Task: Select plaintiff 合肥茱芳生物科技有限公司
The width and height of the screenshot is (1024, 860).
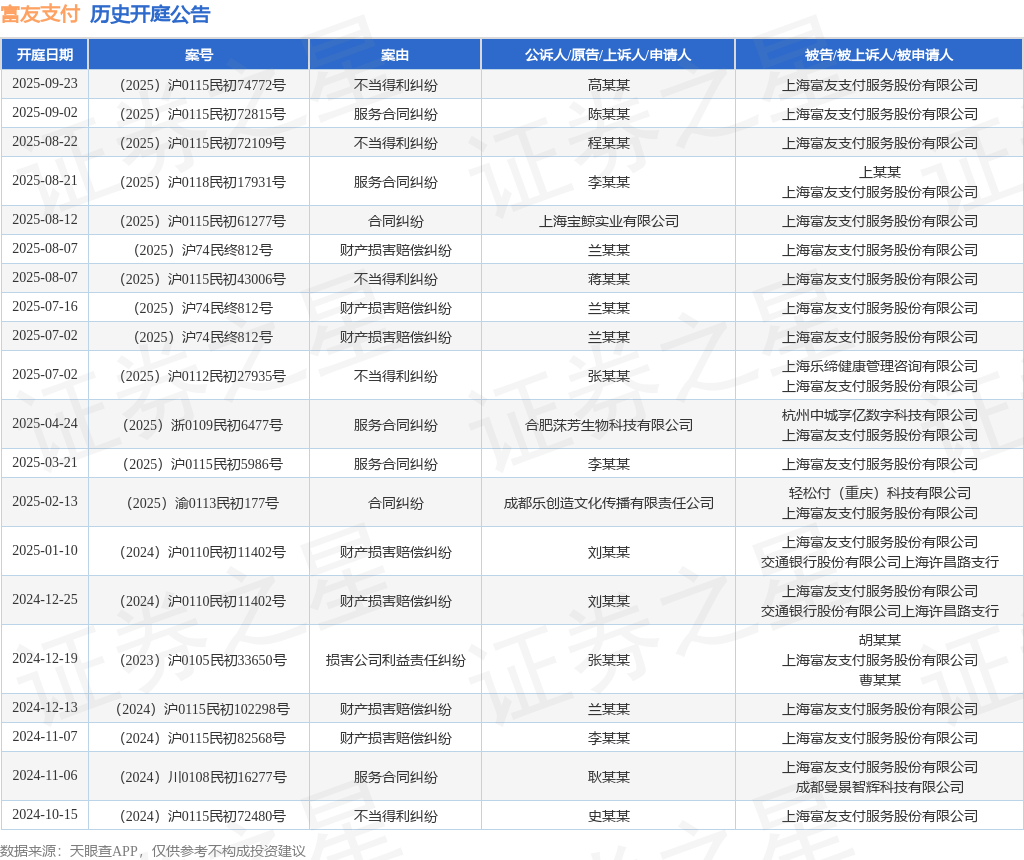Action: tap(609, 425)
